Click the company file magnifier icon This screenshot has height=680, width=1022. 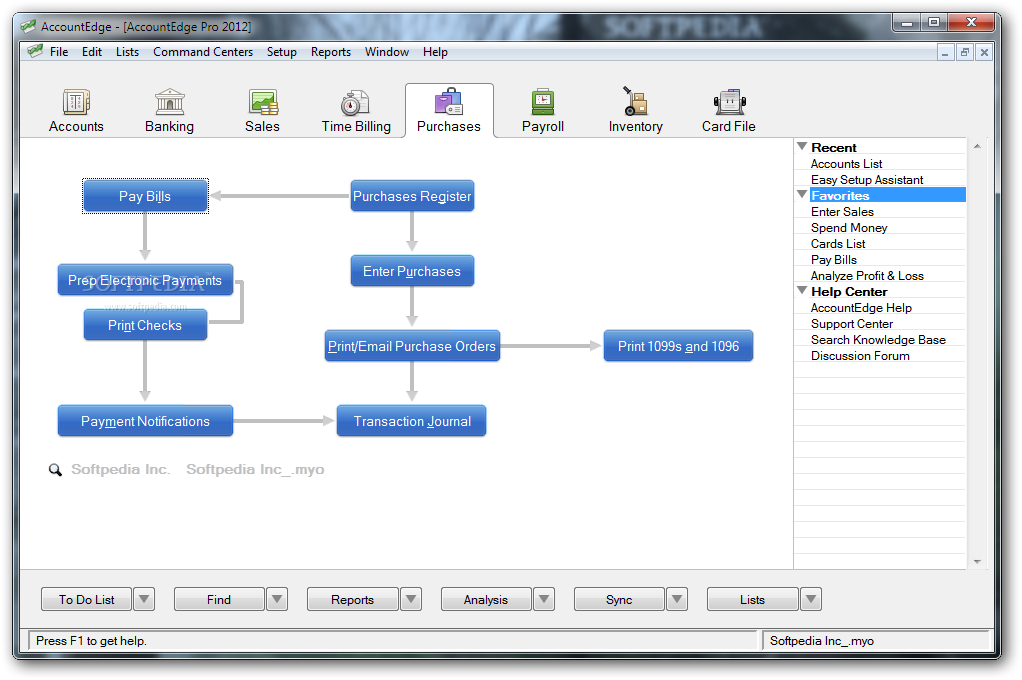coord(55,469)
